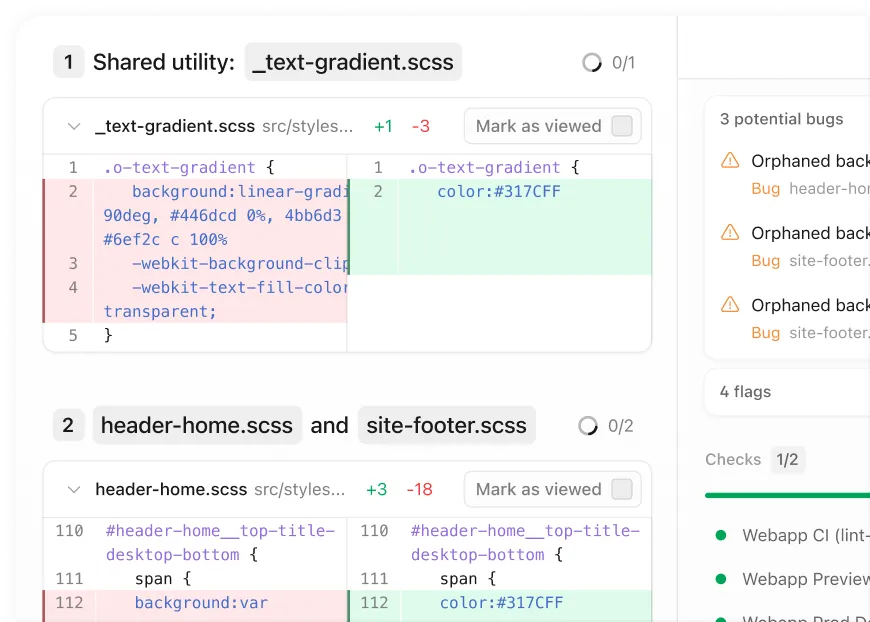Open the Bug link for header-home

[766, 188]
